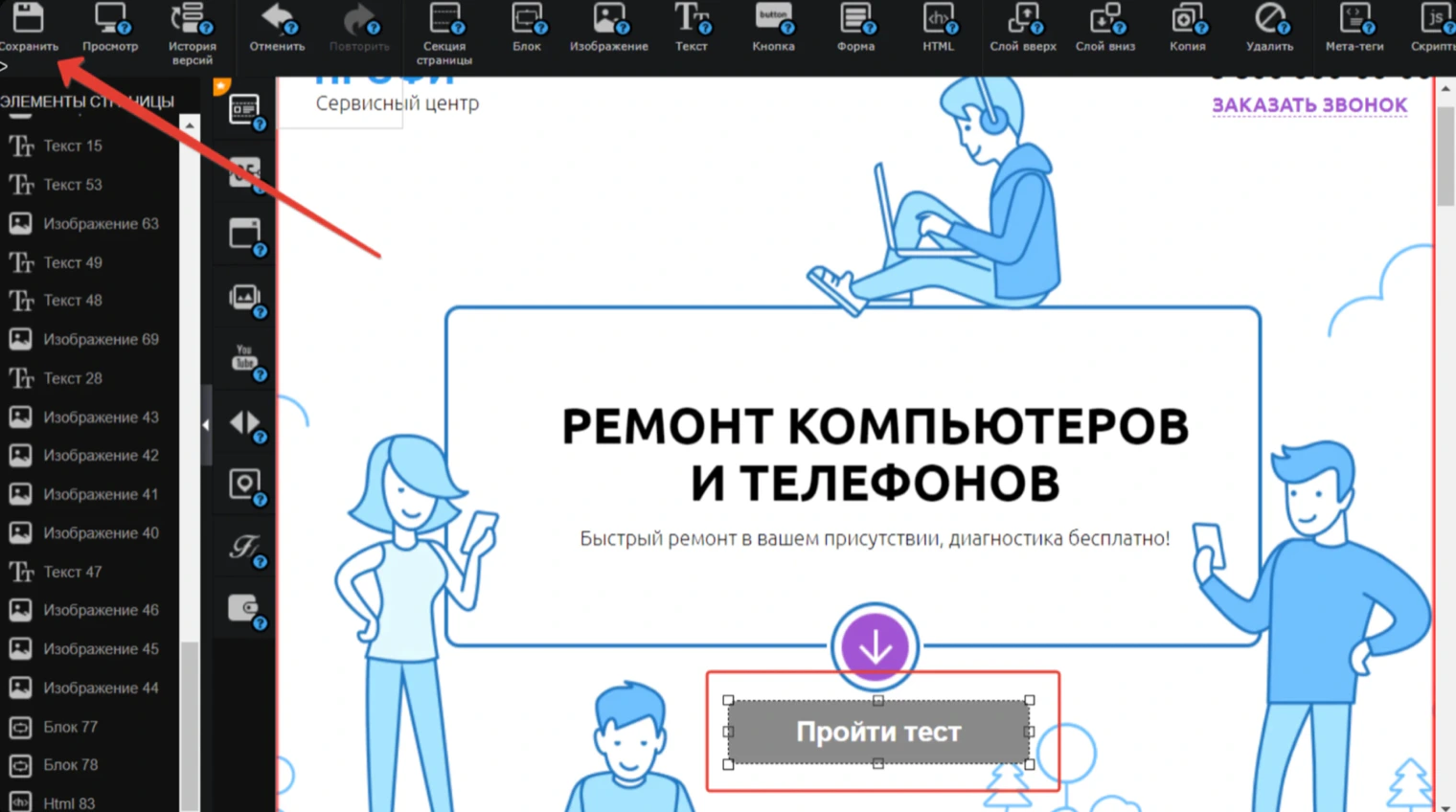The width and height of the screenshot is (1456, 812).
Task: Click the image gallery icon in side toolbar
Action: (x=245, y=299)
